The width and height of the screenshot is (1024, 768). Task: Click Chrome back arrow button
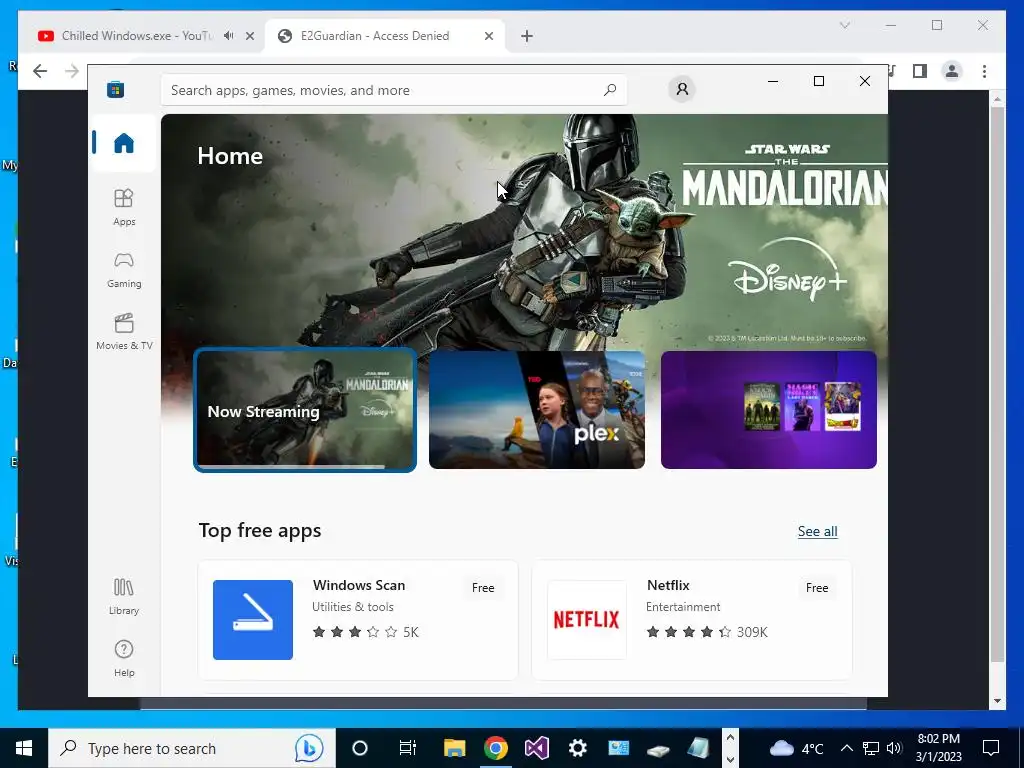(x=40, y=71)
